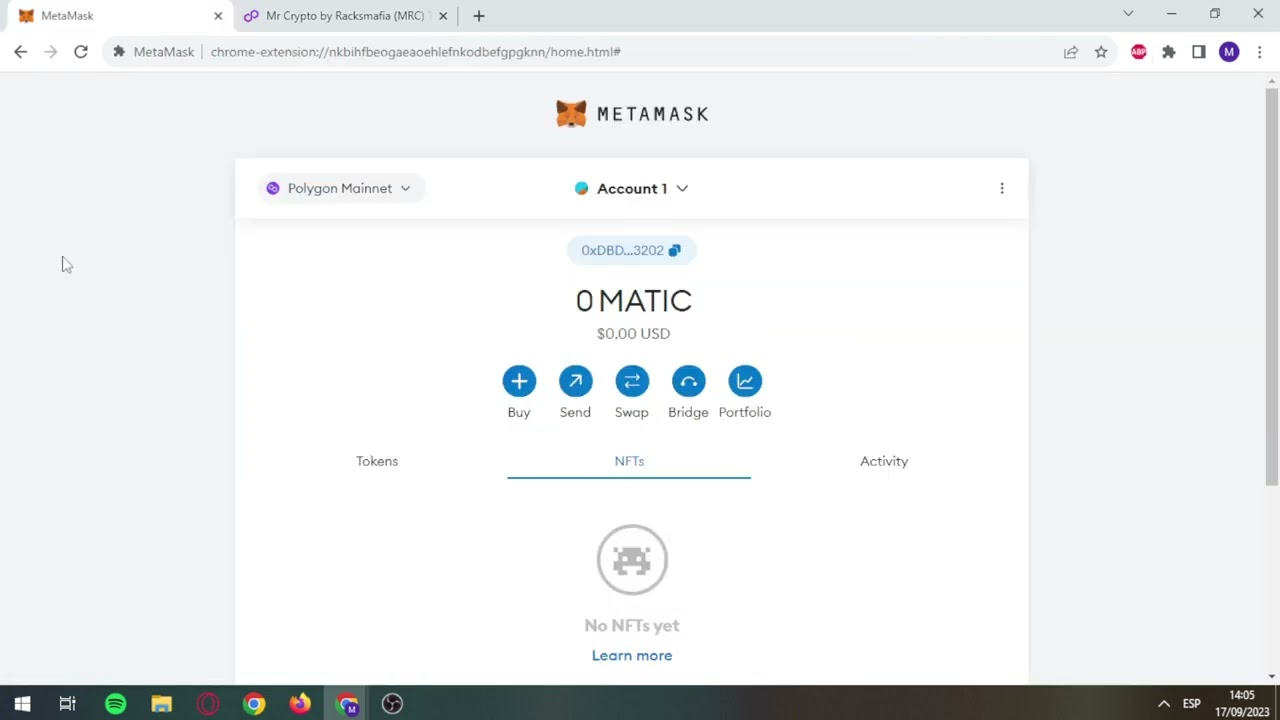The width and height of the screenshot is (1280, 720).
Task: Open the Bridge icon button
Action: (688, 381)
